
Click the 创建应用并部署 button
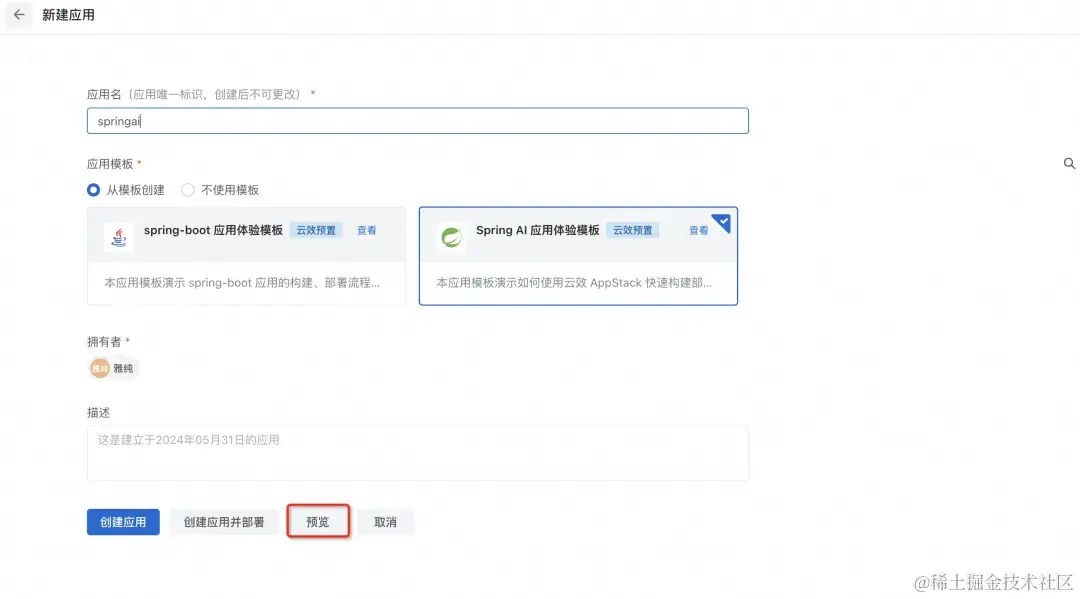[x=224, y=521]
